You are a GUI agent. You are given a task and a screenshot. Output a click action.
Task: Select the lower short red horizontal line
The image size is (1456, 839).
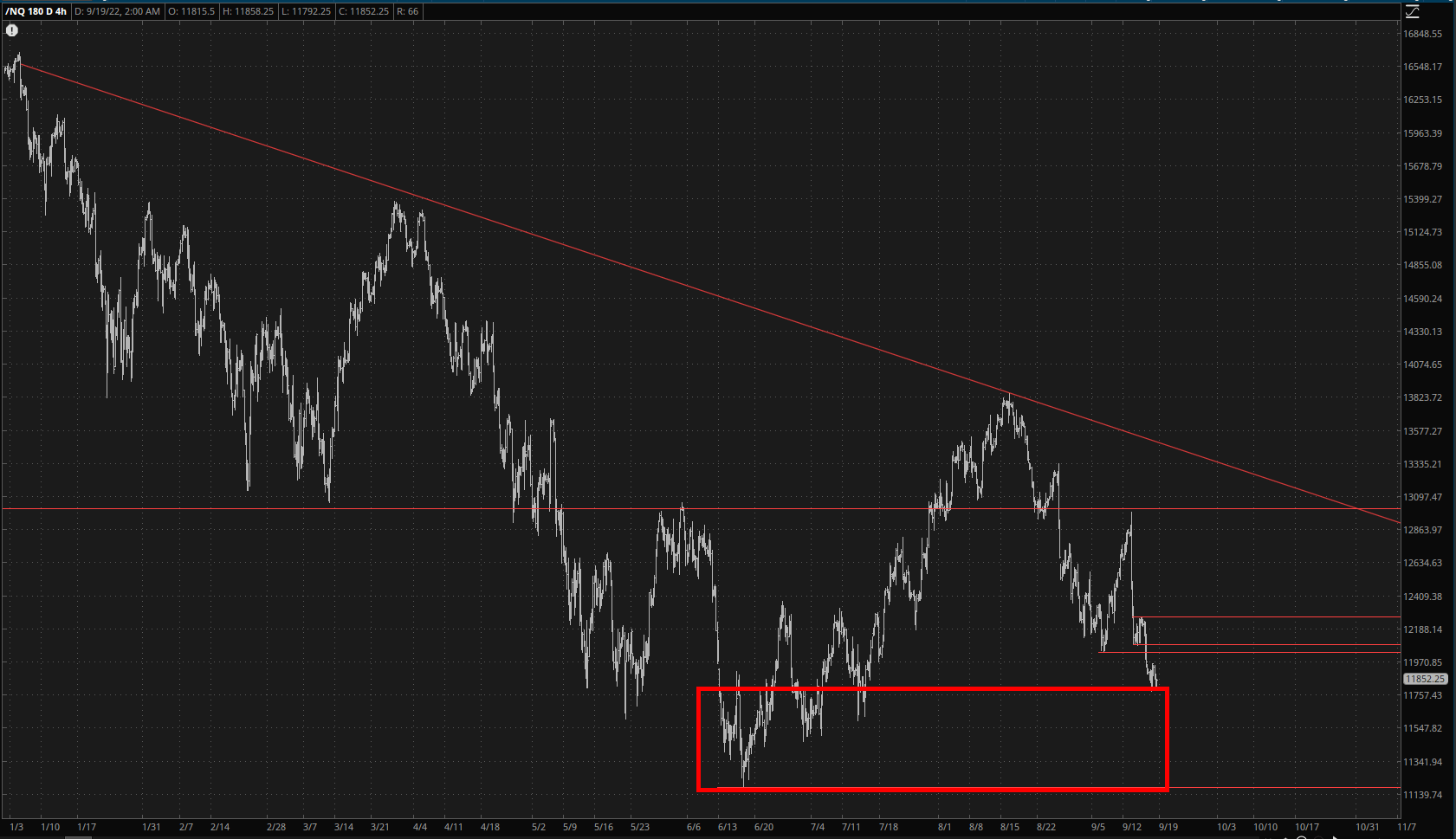coord(1265,645)
